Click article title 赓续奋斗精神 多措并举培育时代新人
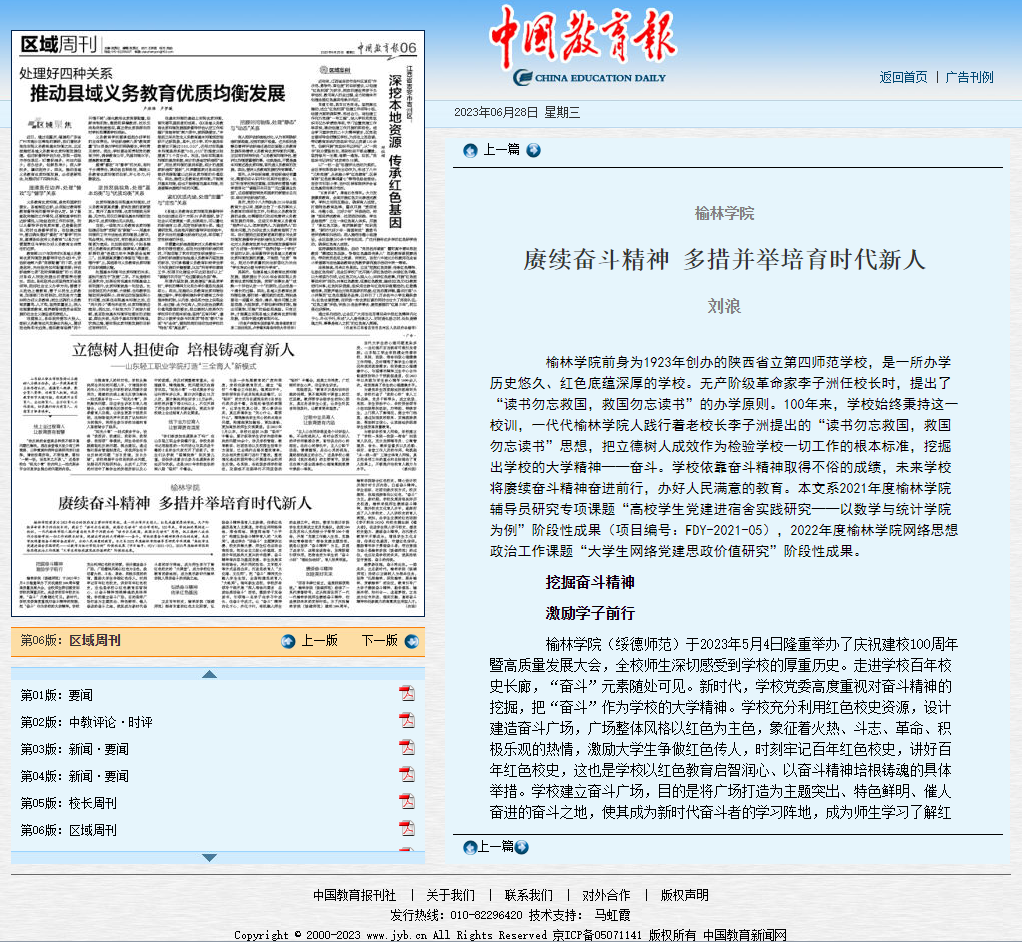 coord(724,259)
